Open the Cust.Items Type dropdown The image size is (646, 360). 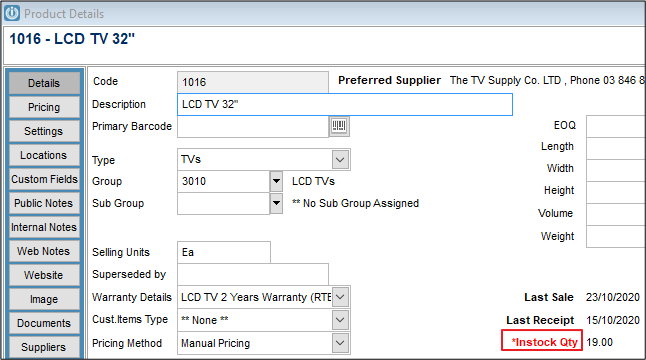click(x=340, y=320)
